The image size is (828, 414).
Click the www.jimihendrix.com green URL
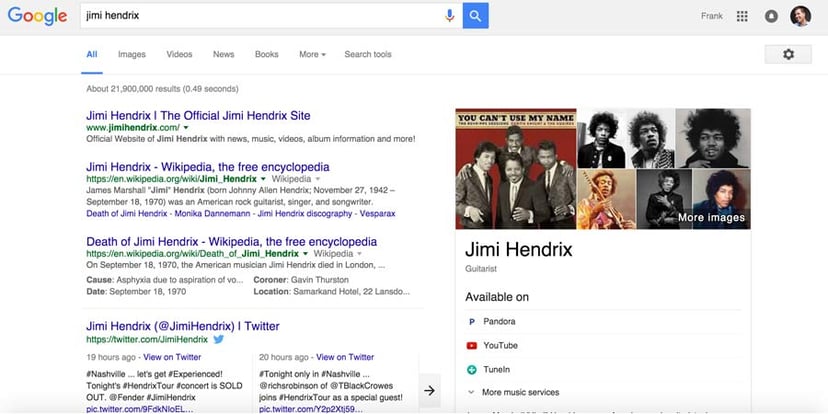pyautogui.click(x=133, y=128)
